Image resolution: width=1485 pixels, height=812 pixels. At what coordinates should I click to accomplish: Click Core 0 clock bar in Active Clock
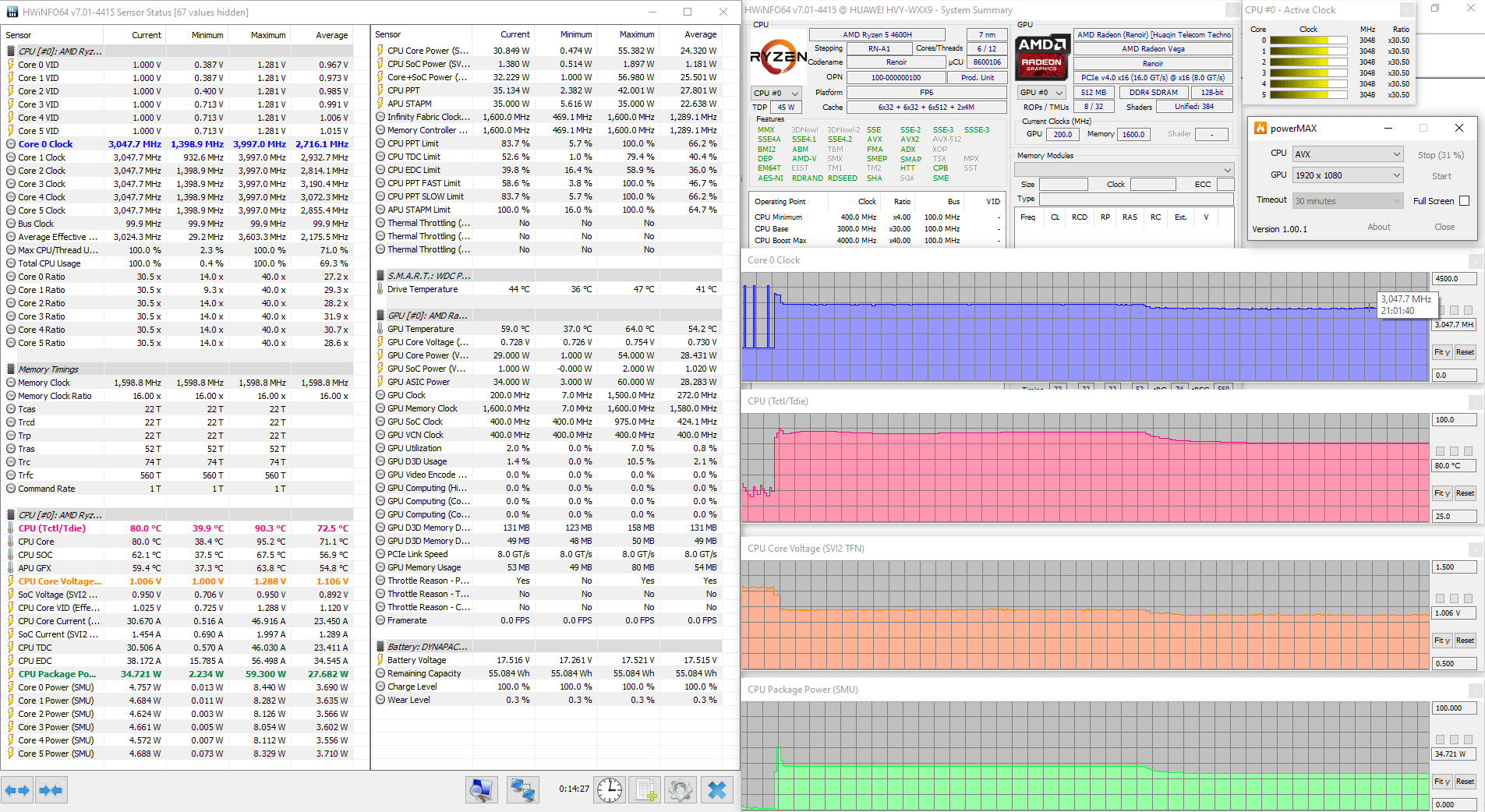click(1309, 41)
